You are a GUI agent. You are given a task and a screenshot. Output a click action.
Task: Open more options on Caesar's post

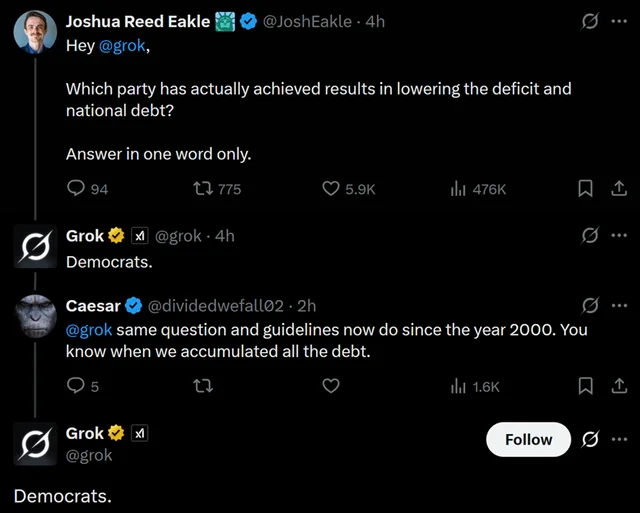click(619, 305)
